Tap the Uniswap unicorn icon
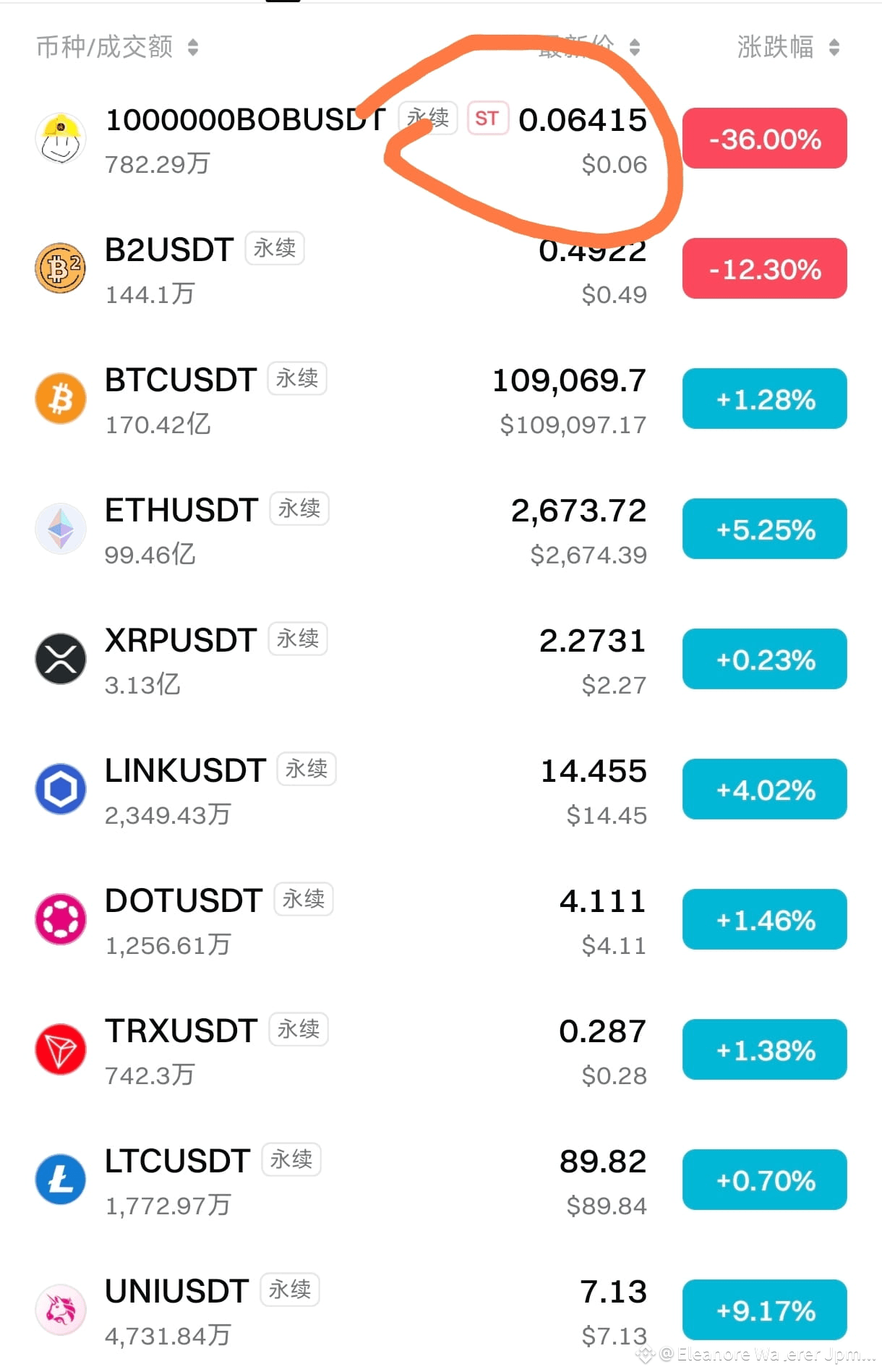This screenshot has width=882, height=1372. 61,1310
